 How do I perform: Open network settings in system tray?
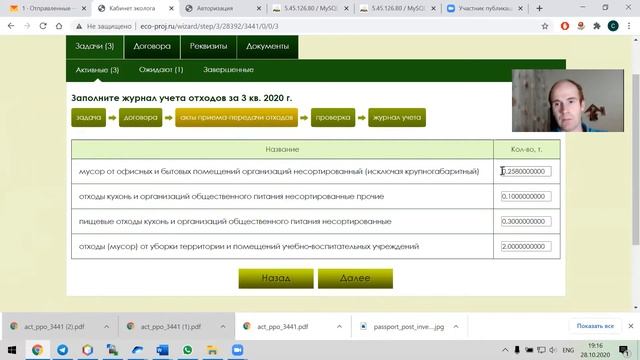[541, 350]
